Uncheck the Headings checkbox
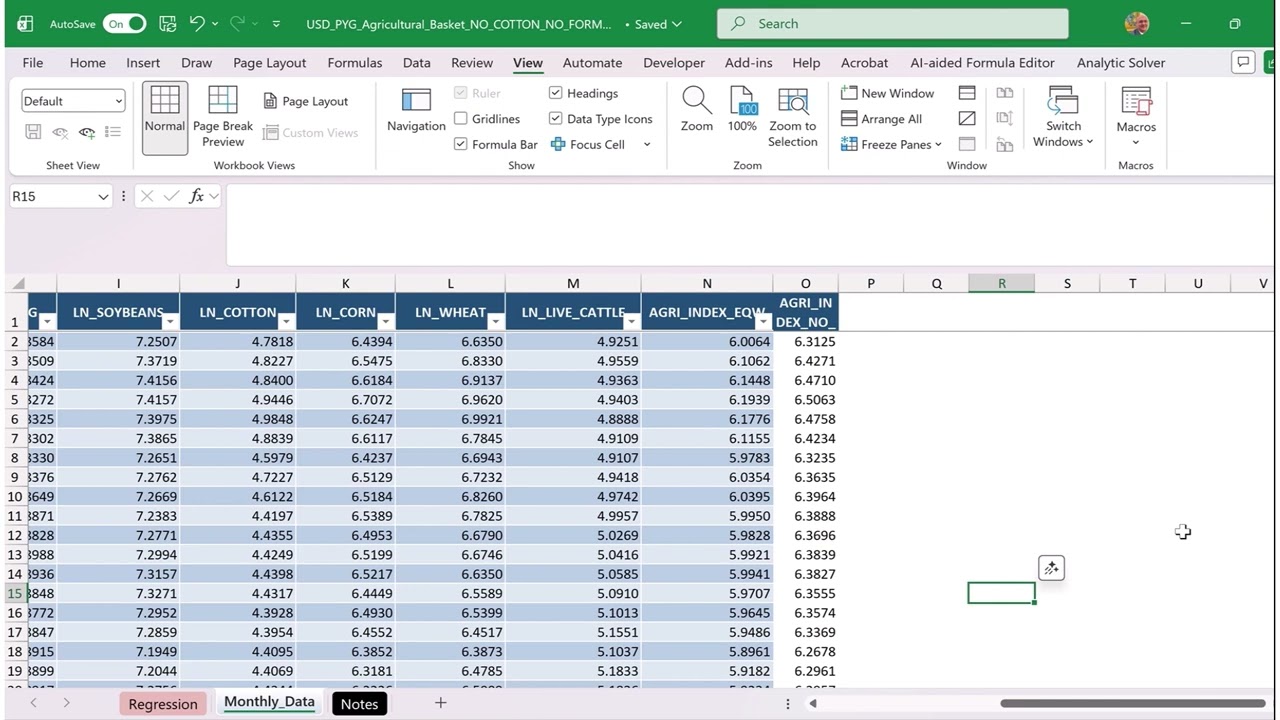The width and height of the screenshot is (1280, 720). (556, 93)
